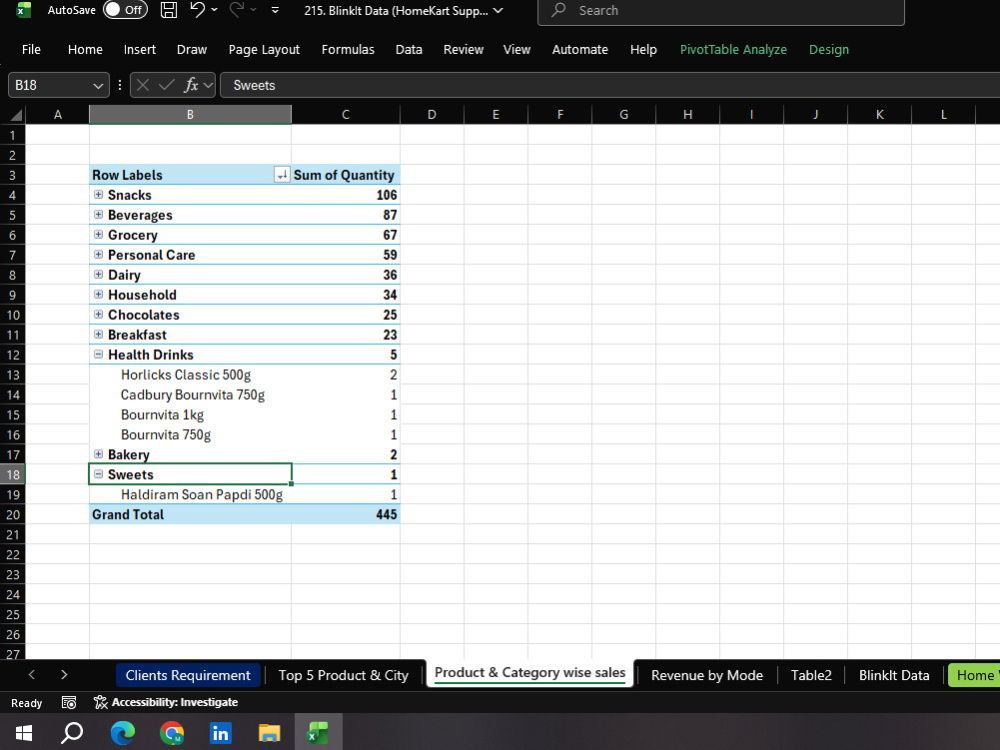This screenshot has height=750, width=1000.
Task: Open the Formulas tab
Action: (x=348, y=50)
